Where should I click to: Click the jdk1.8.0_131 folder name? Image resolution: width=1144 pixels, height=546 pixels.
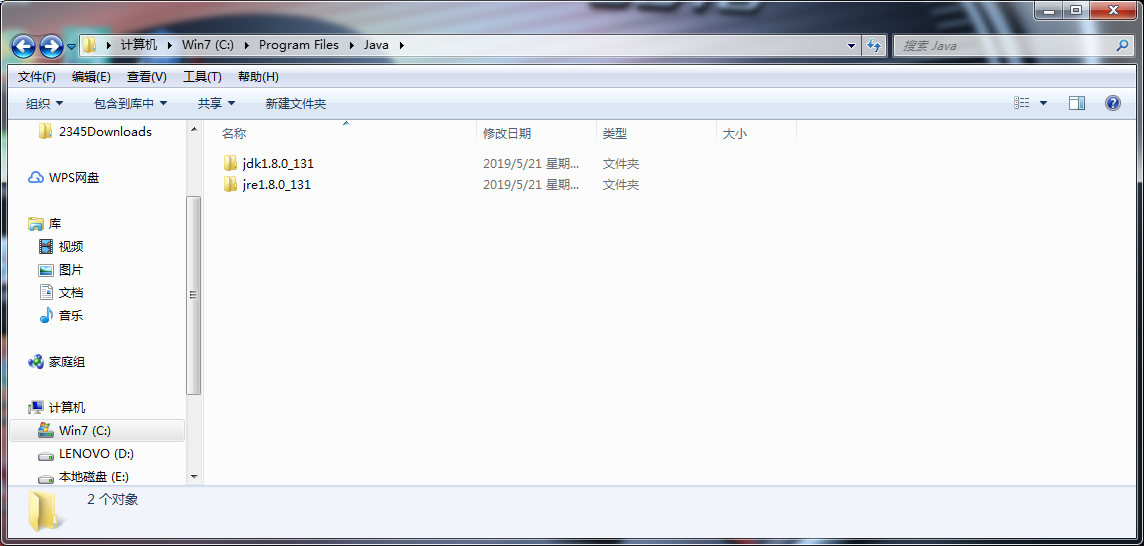pyautogui.click(x=278, y=164)
